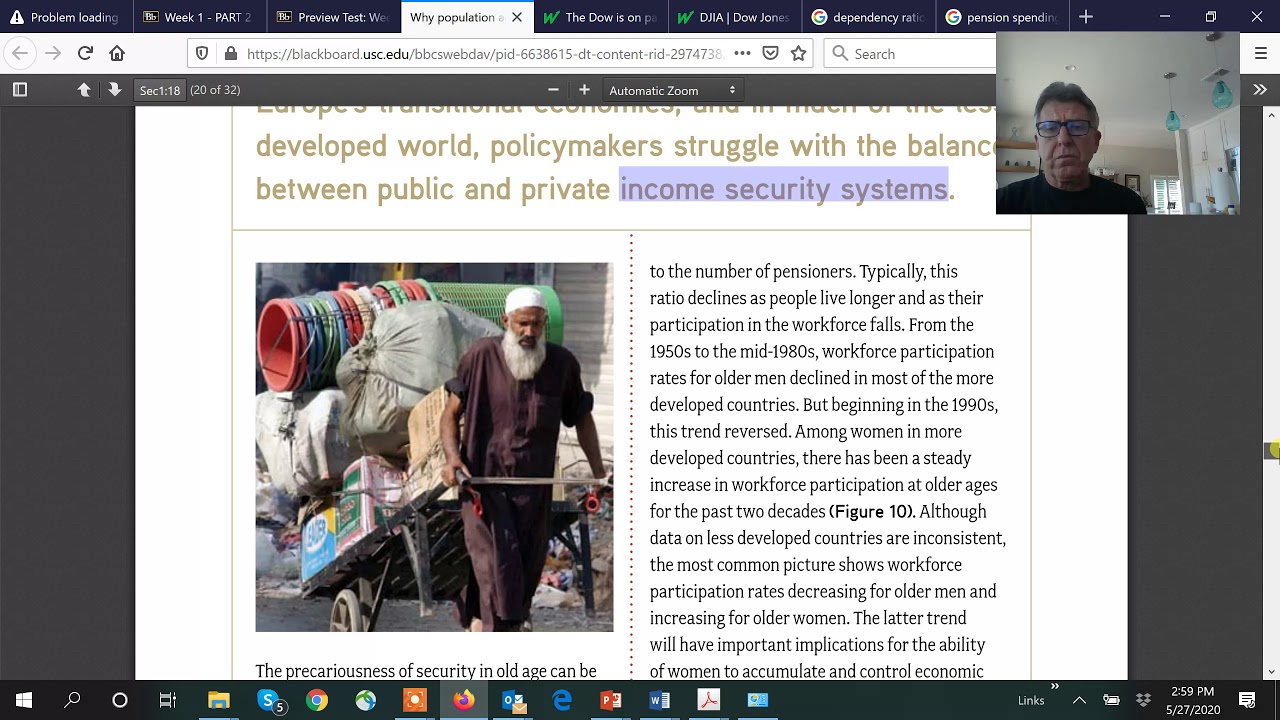The image size is (1280, 720).
Task: Zoom out the PDF with minus button
Action: click(x=553, y=89)
